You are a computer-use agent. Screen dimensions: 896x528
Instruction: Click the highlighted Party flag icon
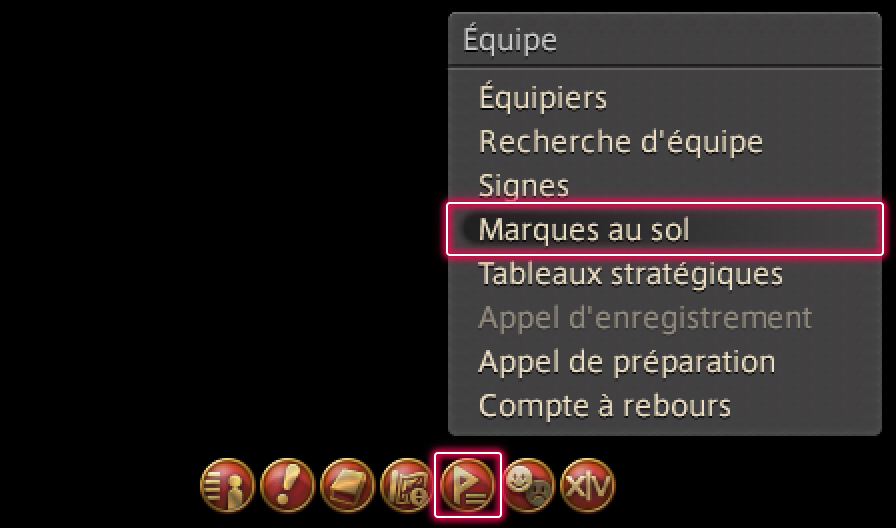click(x=467, y=485)
